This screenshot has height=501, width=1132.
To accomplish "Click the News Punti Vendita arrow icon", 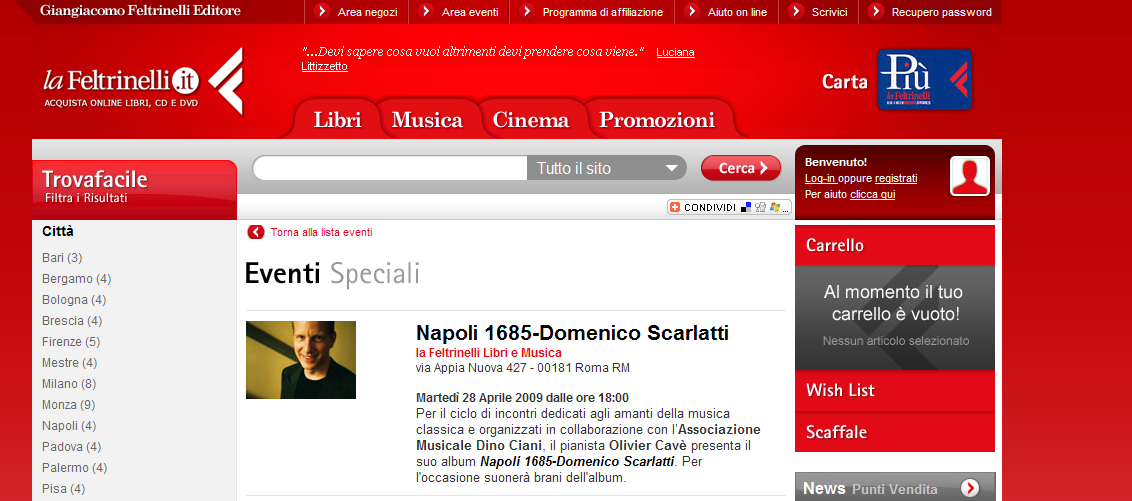I will click(970, 488).
